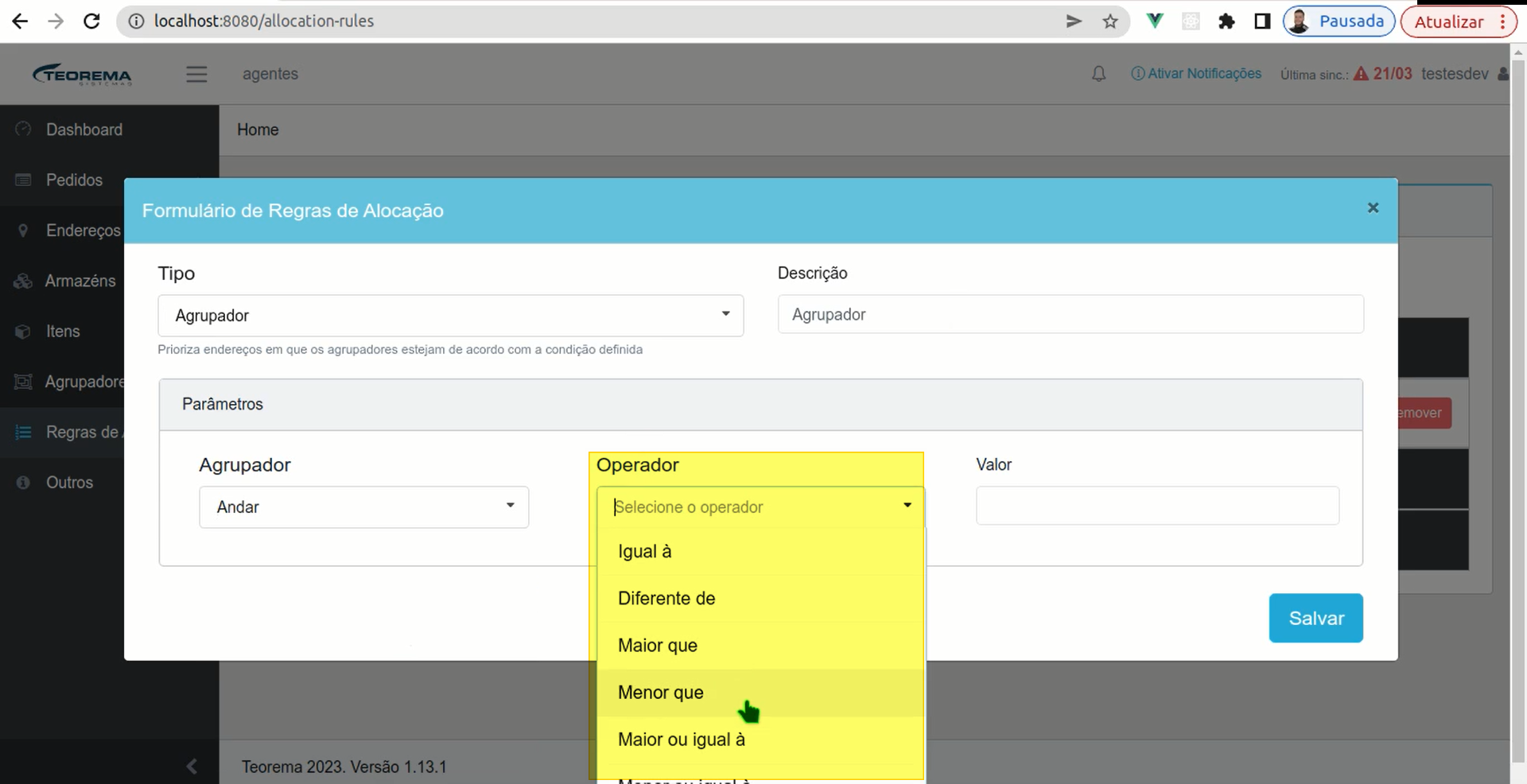
Task: Select operator option Diferente de
Action: (761, 598)
